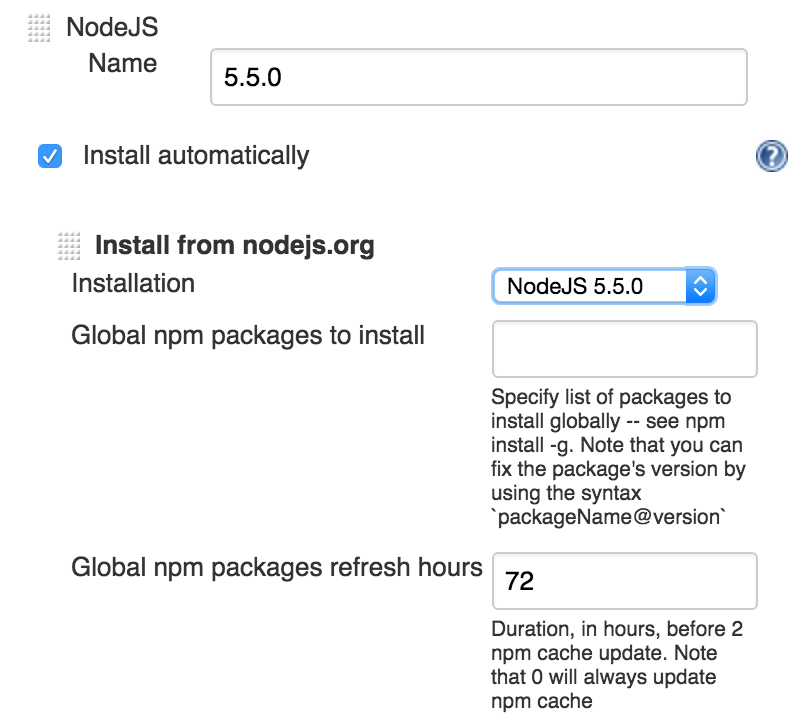The image size is (802, 728).
Task: Click the Install automatically label
Action: point(196,156)
